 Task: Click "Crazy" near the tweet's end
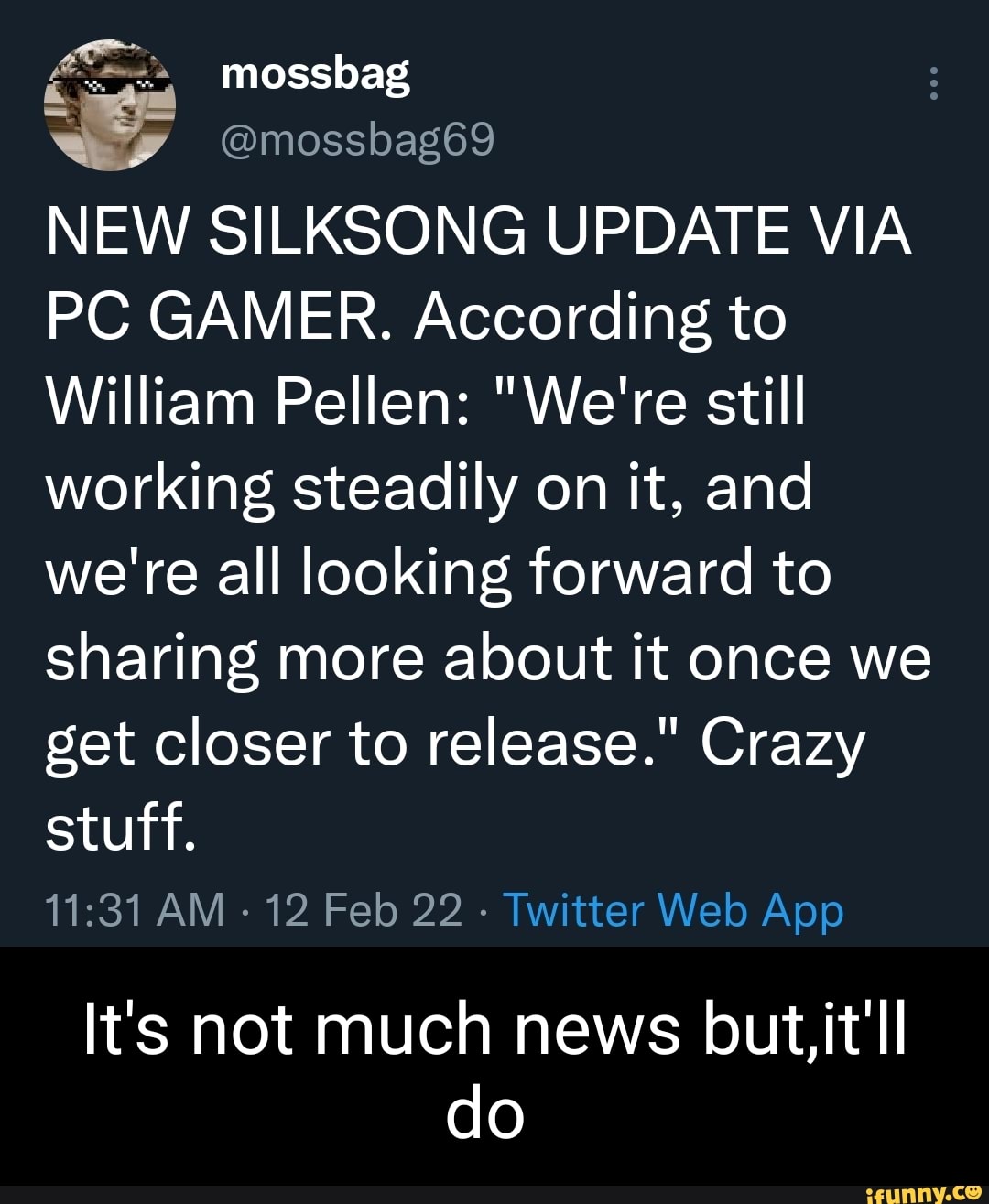click(x=782, y=742)
